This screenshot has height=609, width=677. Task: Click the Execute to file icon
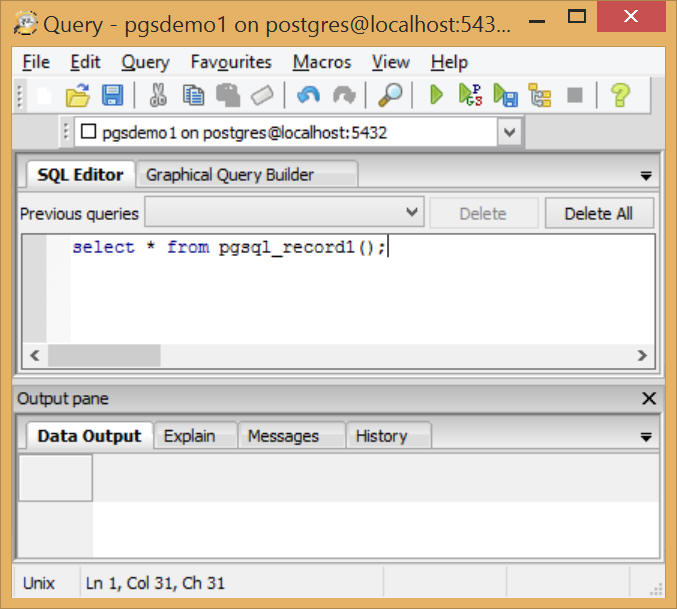click(x=506, y=96)
